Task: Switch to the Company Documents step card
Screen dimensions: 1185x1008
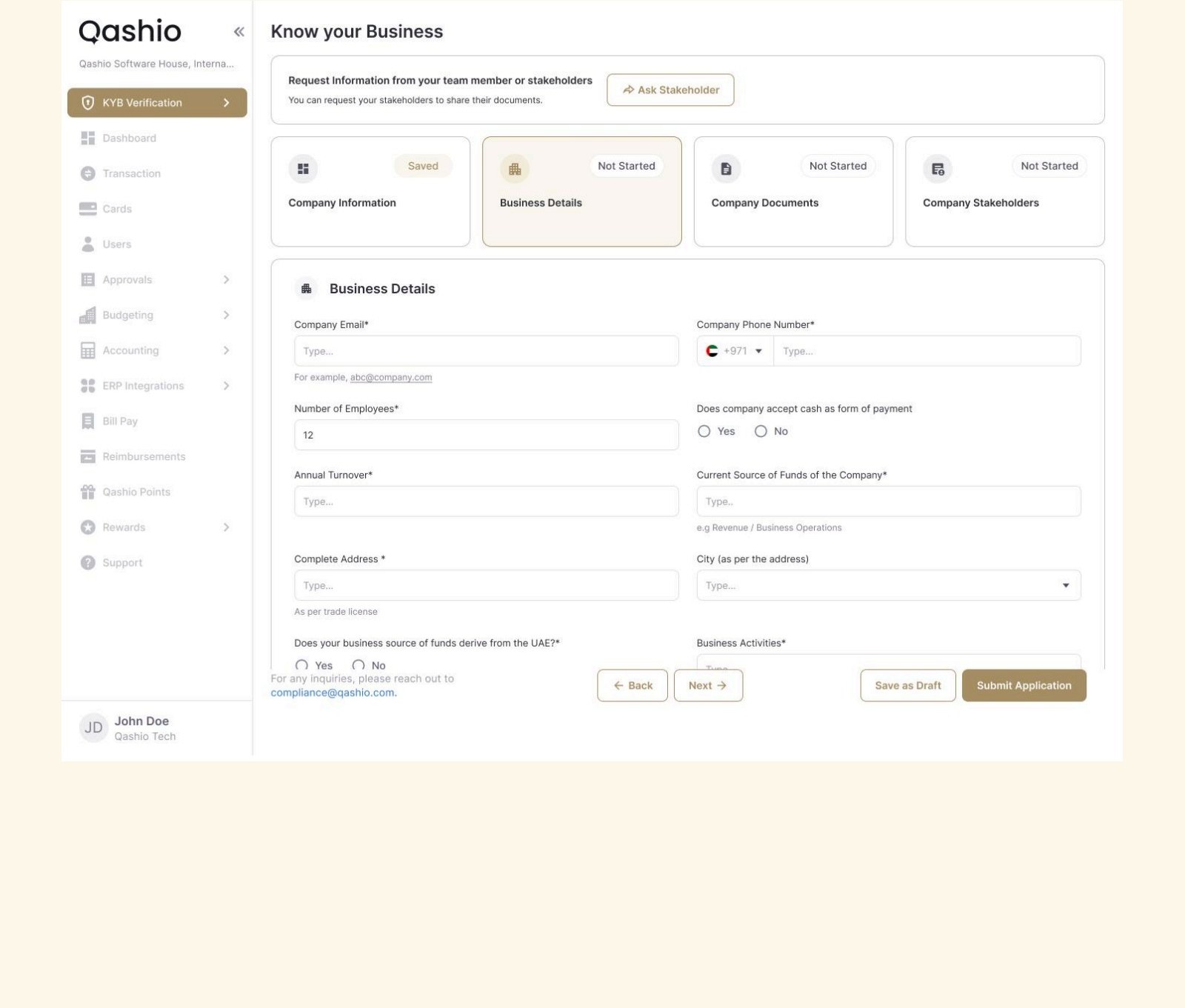Action: (793, 191)
